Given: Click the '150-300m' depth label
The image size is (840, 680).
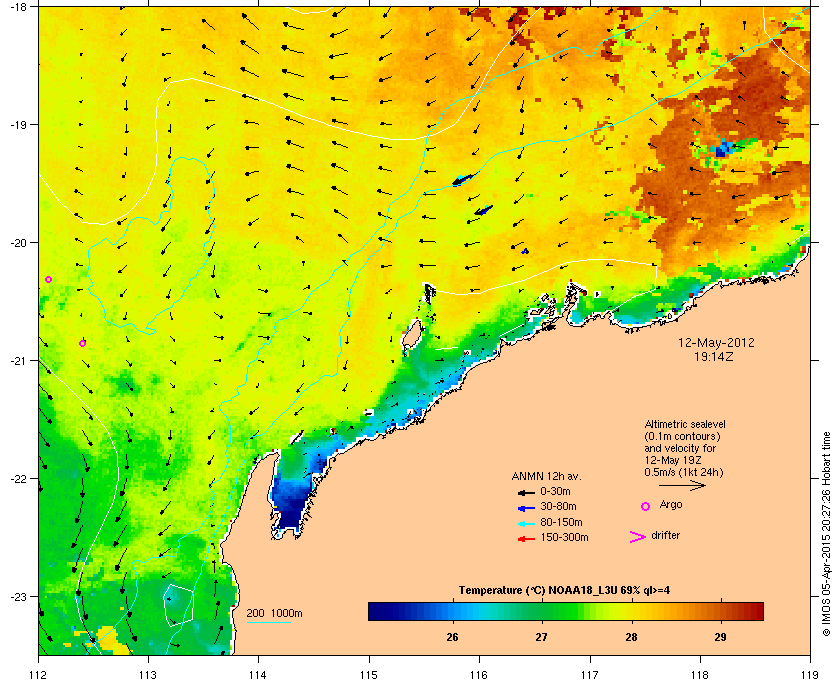Looking at the screenshot, I should pos(565,537).
